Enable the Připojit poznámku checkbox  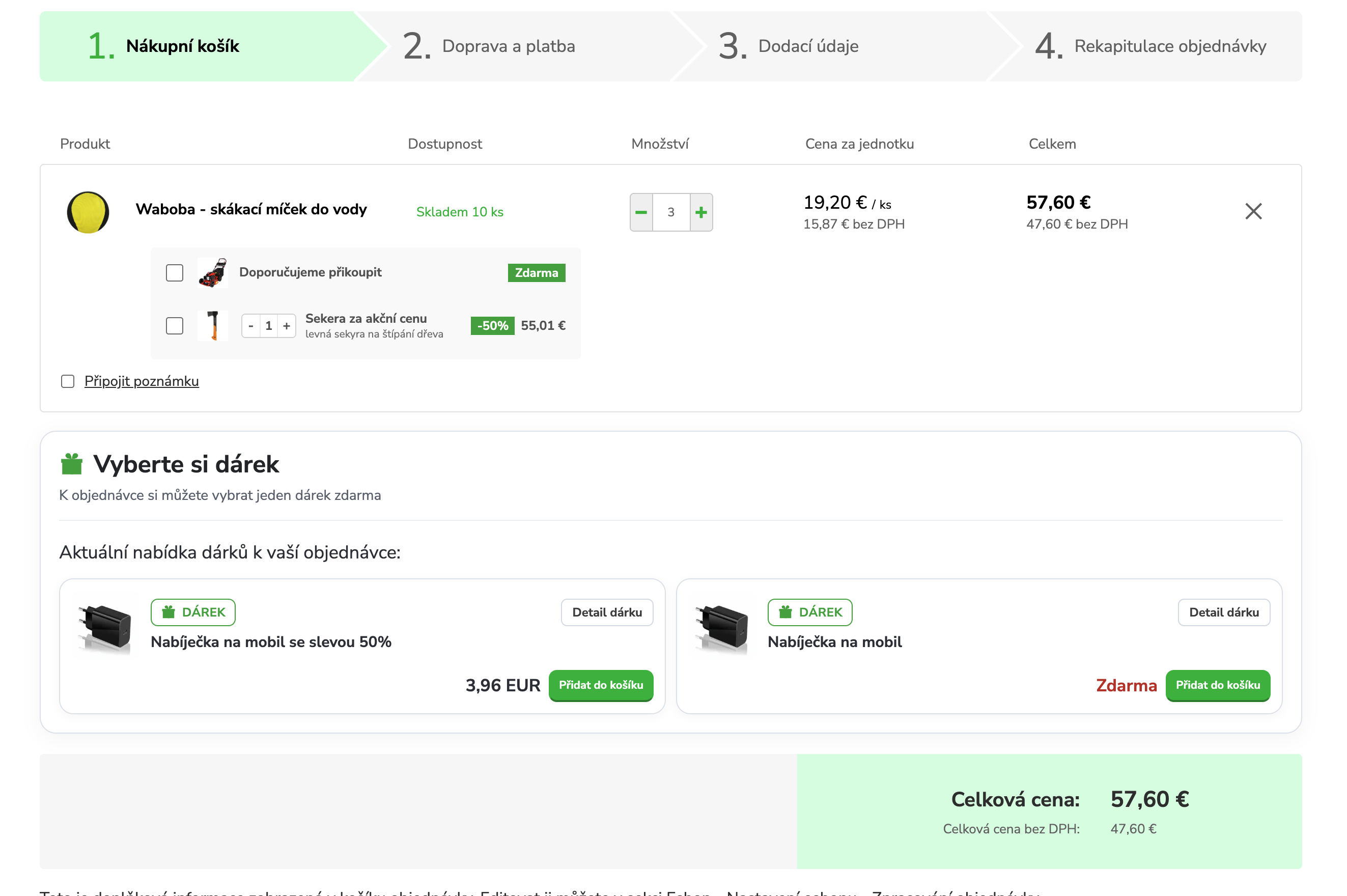[x=67, y=381]
